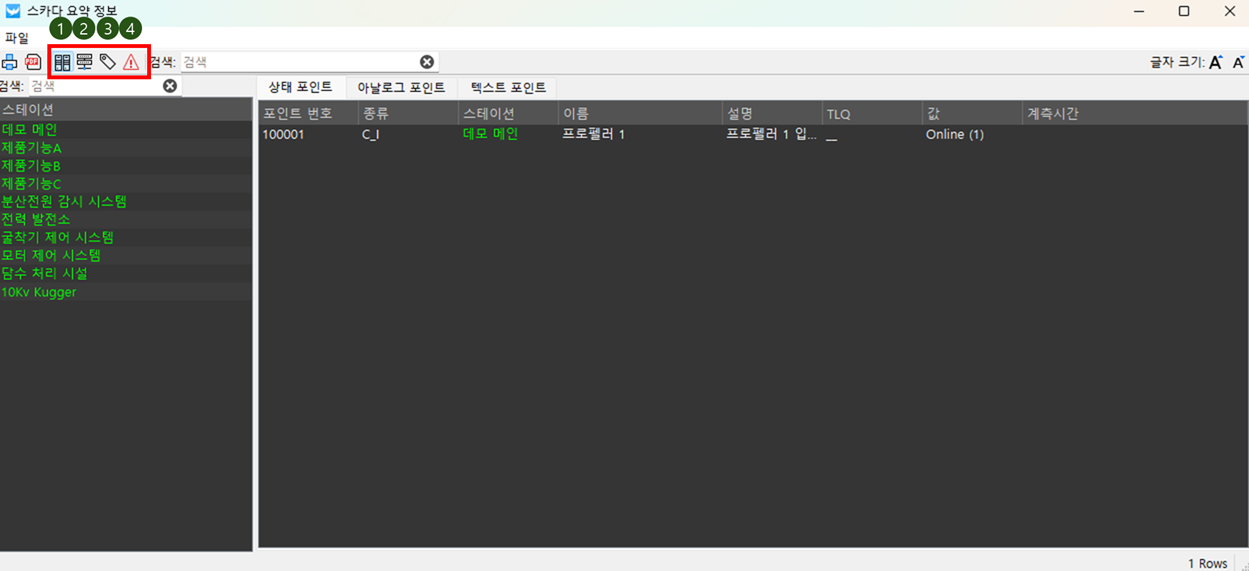Increase font size with the larger A icon
1249x571 pixels.
pos(1216,62)
